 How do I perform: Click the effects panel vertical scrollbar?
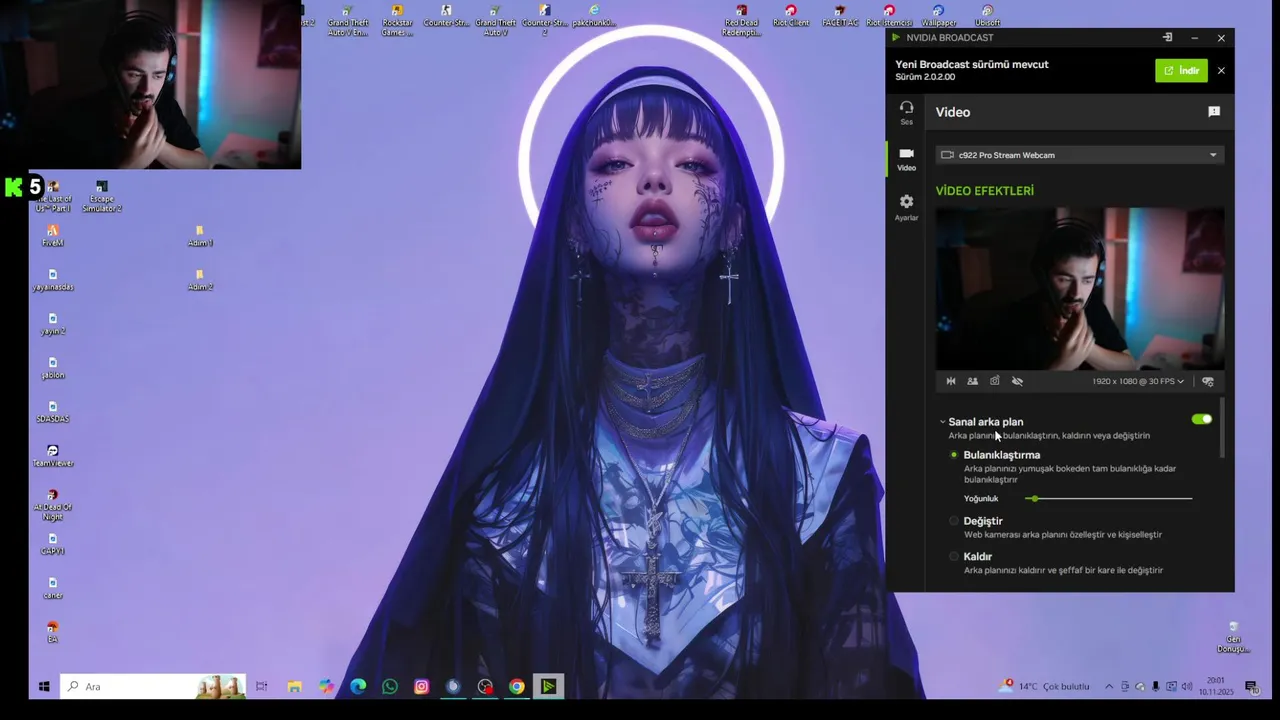[x=1222, y=428]
